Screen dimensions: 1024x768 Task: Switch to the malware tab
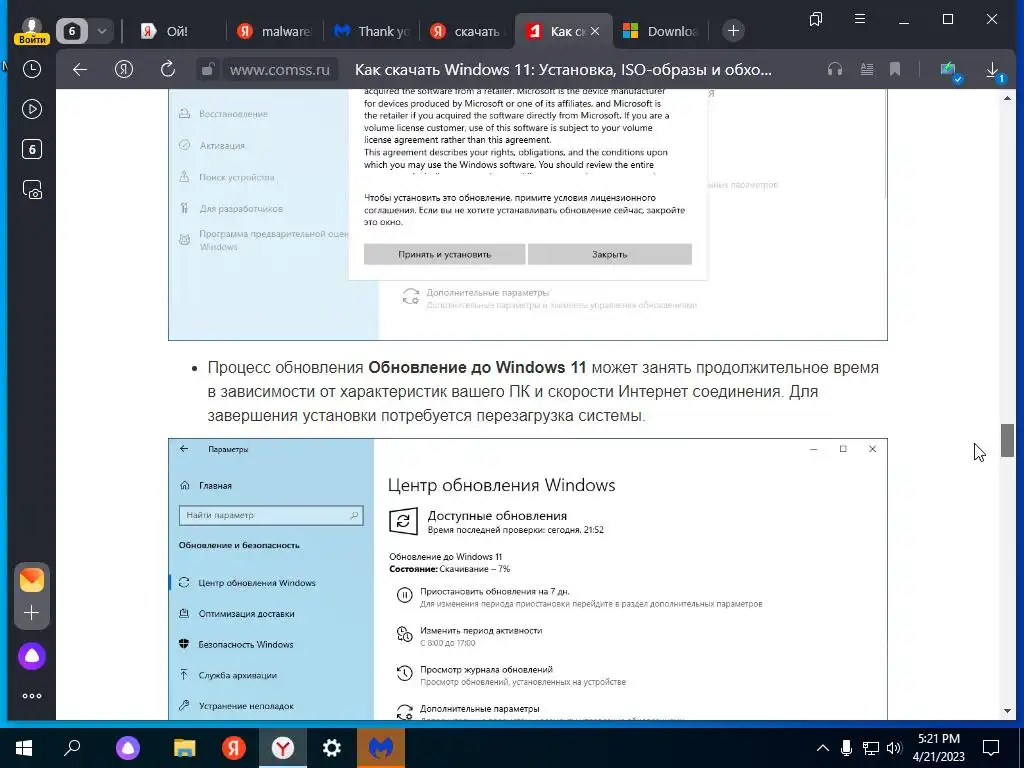pos(274,31)
